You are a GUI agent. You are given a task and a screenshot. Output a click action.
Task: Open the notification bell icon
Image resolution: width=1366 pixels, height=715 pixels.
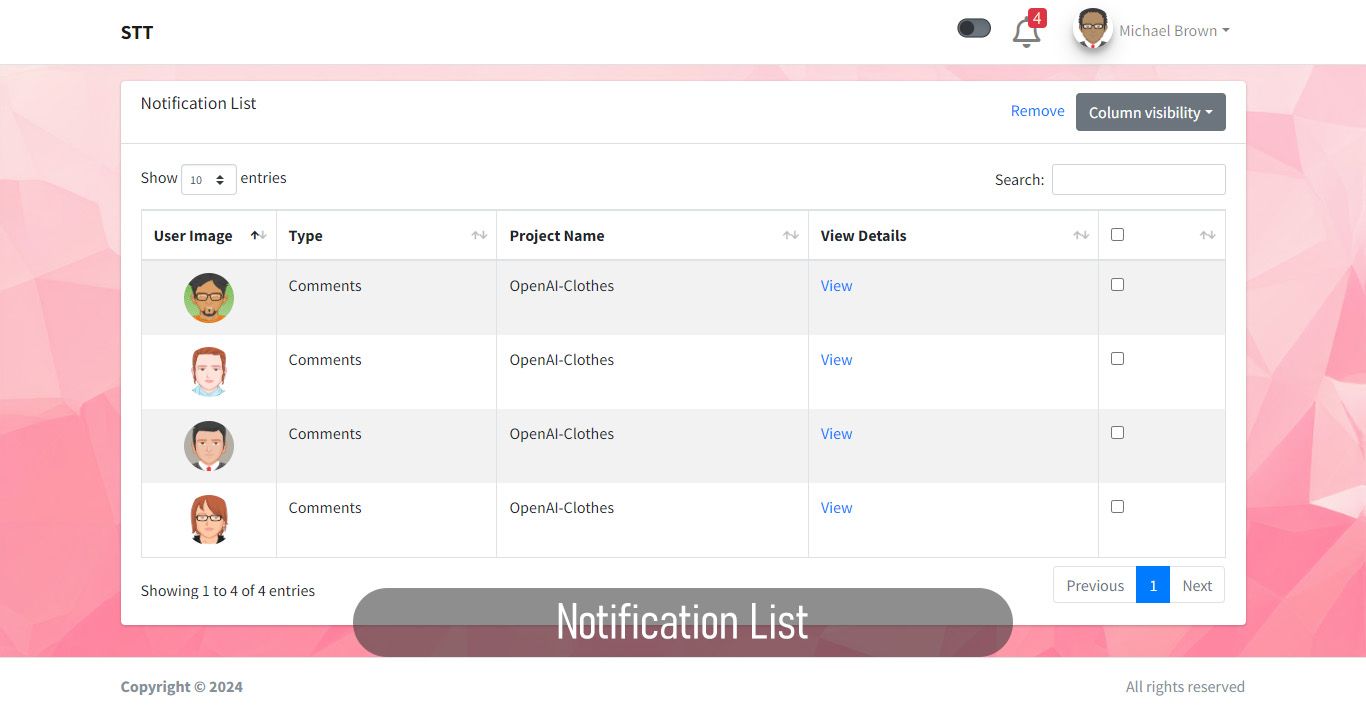pos(1026,33)
